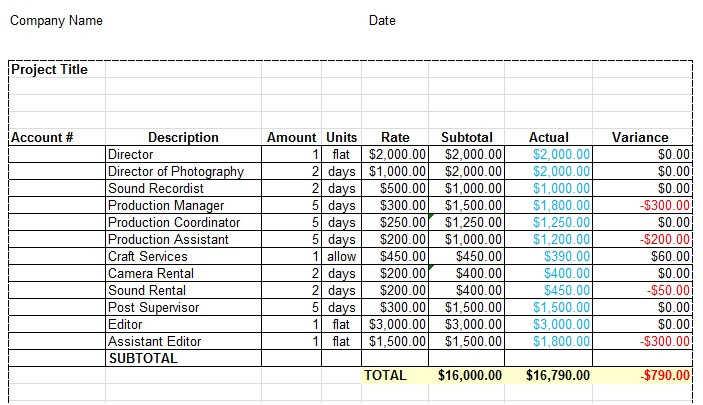Image resolution: width=703 pixels, height=405 pixels.
Task: Select the Company Name cell
Action: [56, 21]
